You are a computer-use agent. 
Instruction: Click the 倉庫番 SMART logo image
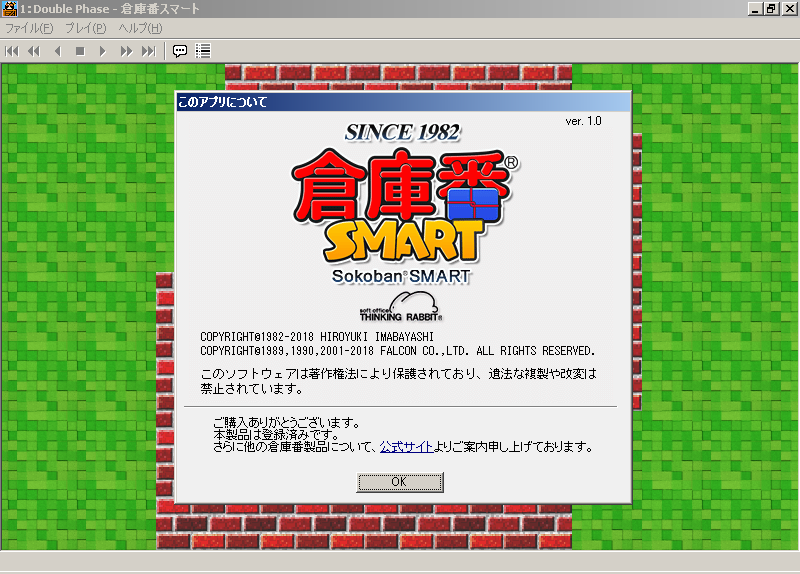[403, 207]
